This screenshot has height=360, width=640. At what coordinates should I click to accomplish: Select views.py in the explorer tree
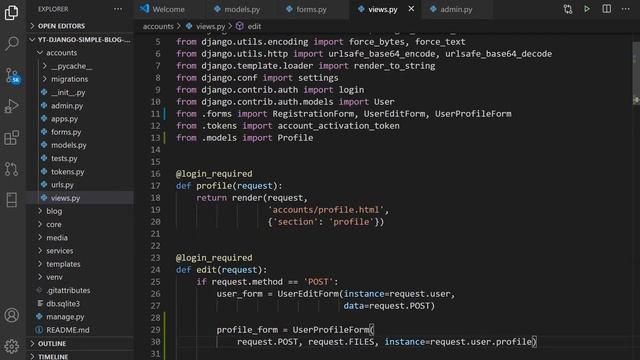pyautogui.click(x=80, y=198)
